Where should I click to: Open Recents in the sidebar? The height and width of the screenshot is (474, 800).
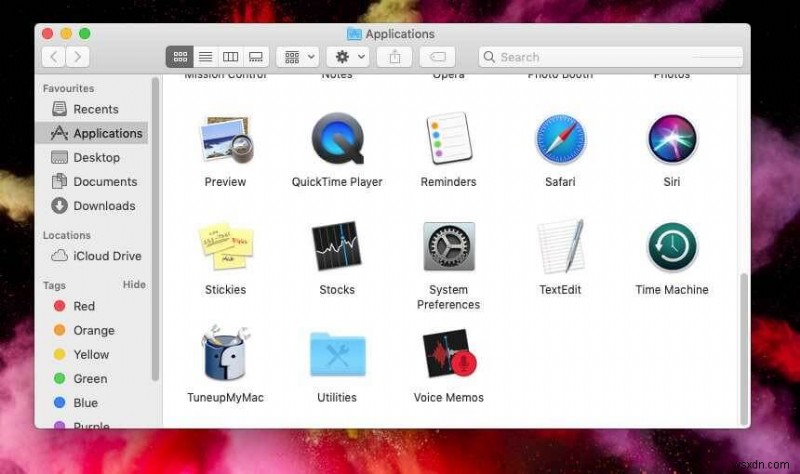tap(92, 109)
